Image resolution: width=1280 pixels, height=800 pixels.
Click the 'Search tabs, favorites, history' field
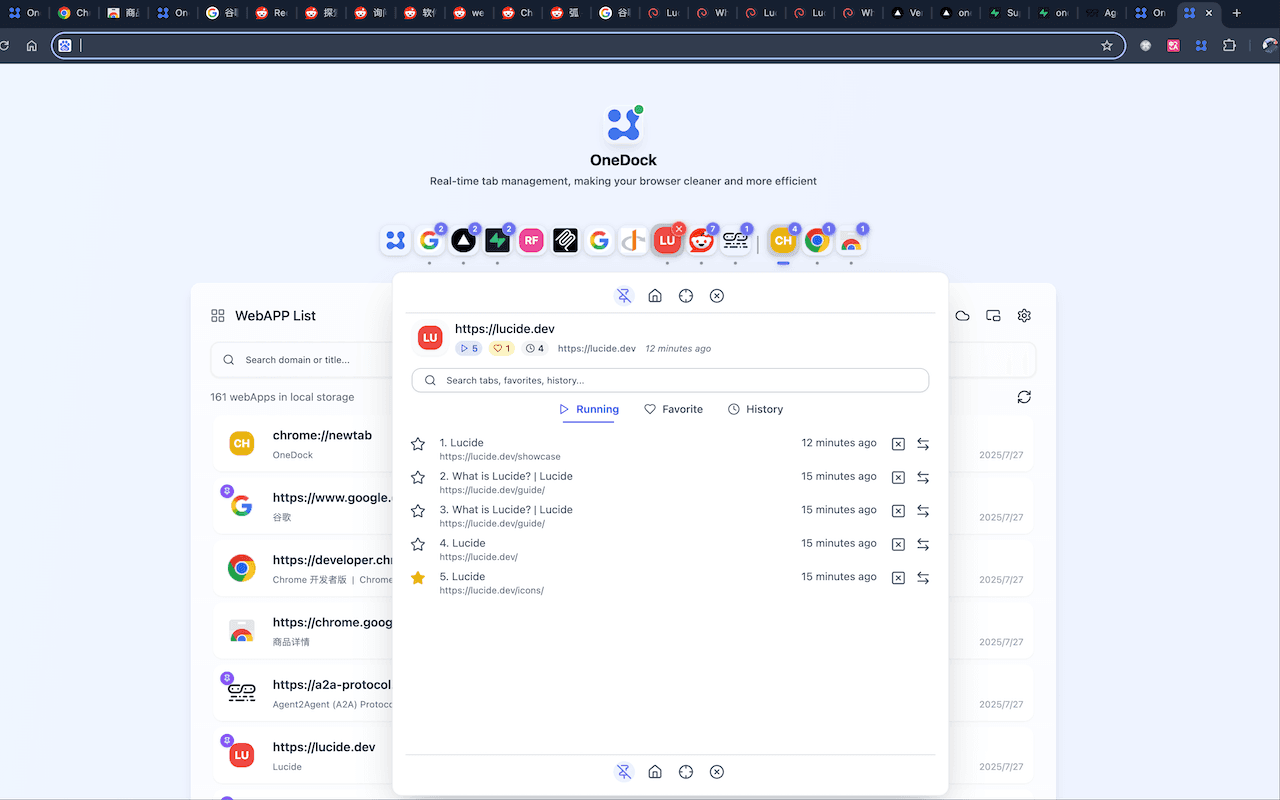point(669,380)
